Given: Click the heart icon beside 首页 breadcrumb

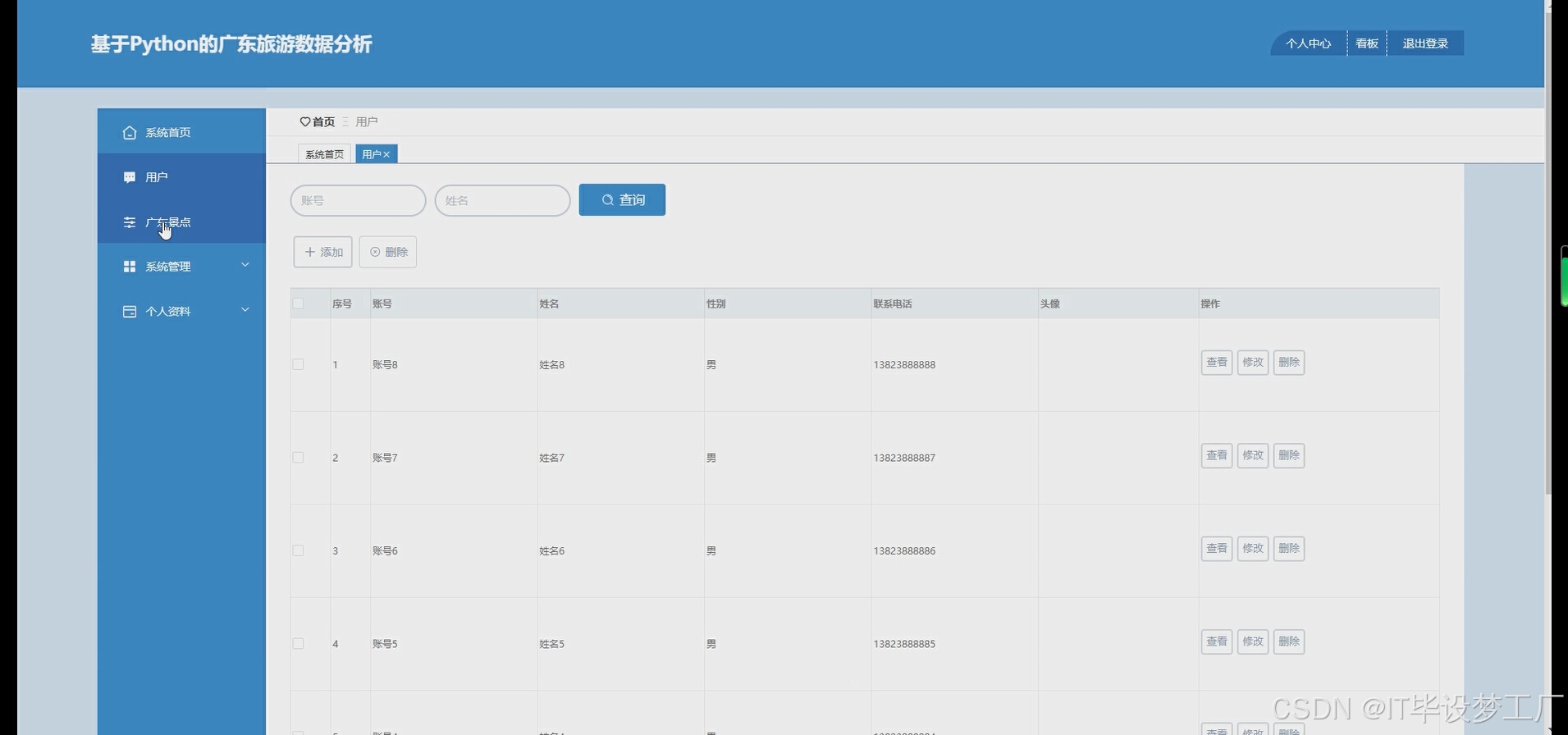Looking at the screenshot, I should 305,121.
